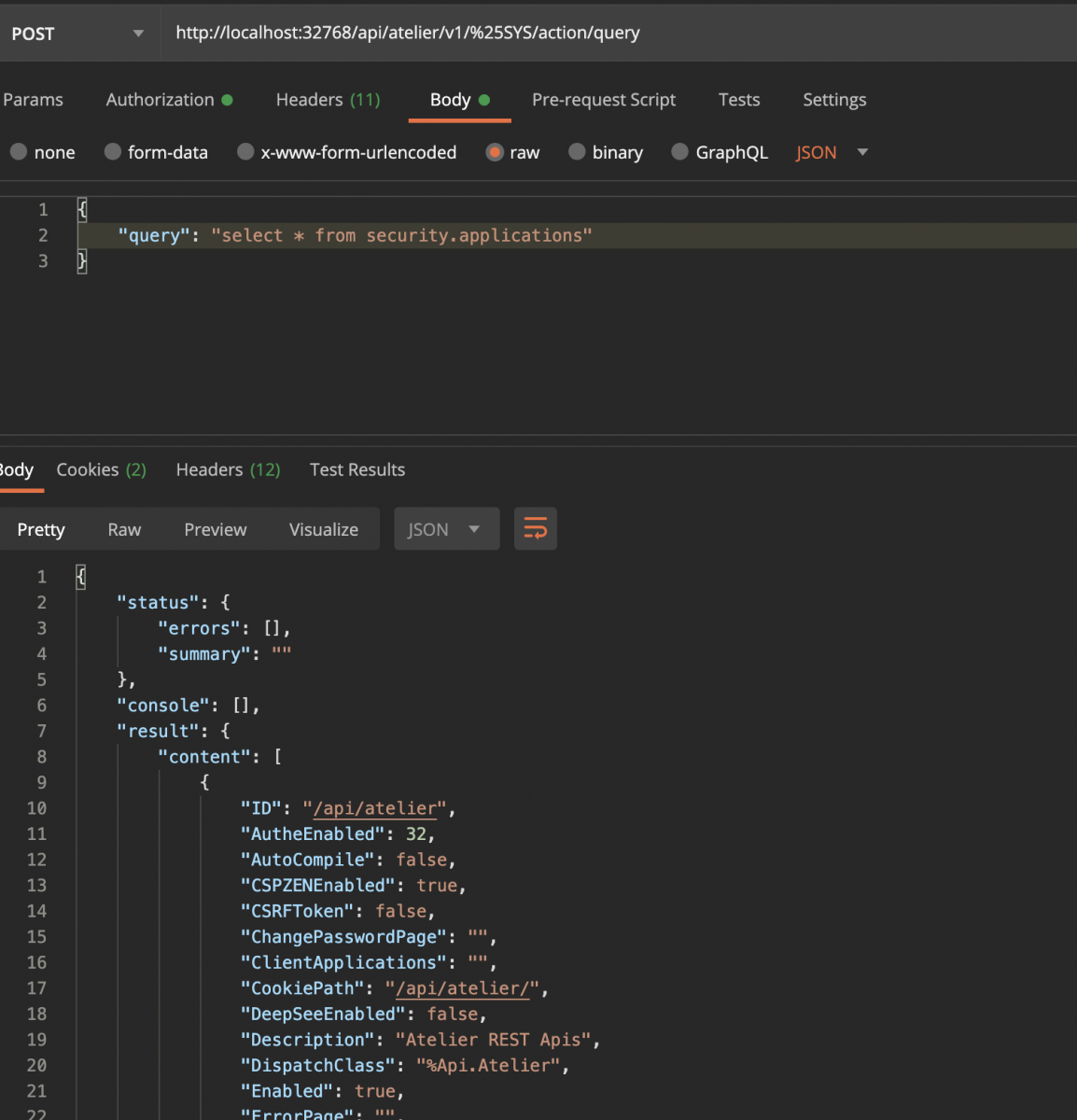Image resolution: width=1077 pixels, height=1120 pixels.
Task: View response Cookies (2) tab
Action: [x=101, y=469]
